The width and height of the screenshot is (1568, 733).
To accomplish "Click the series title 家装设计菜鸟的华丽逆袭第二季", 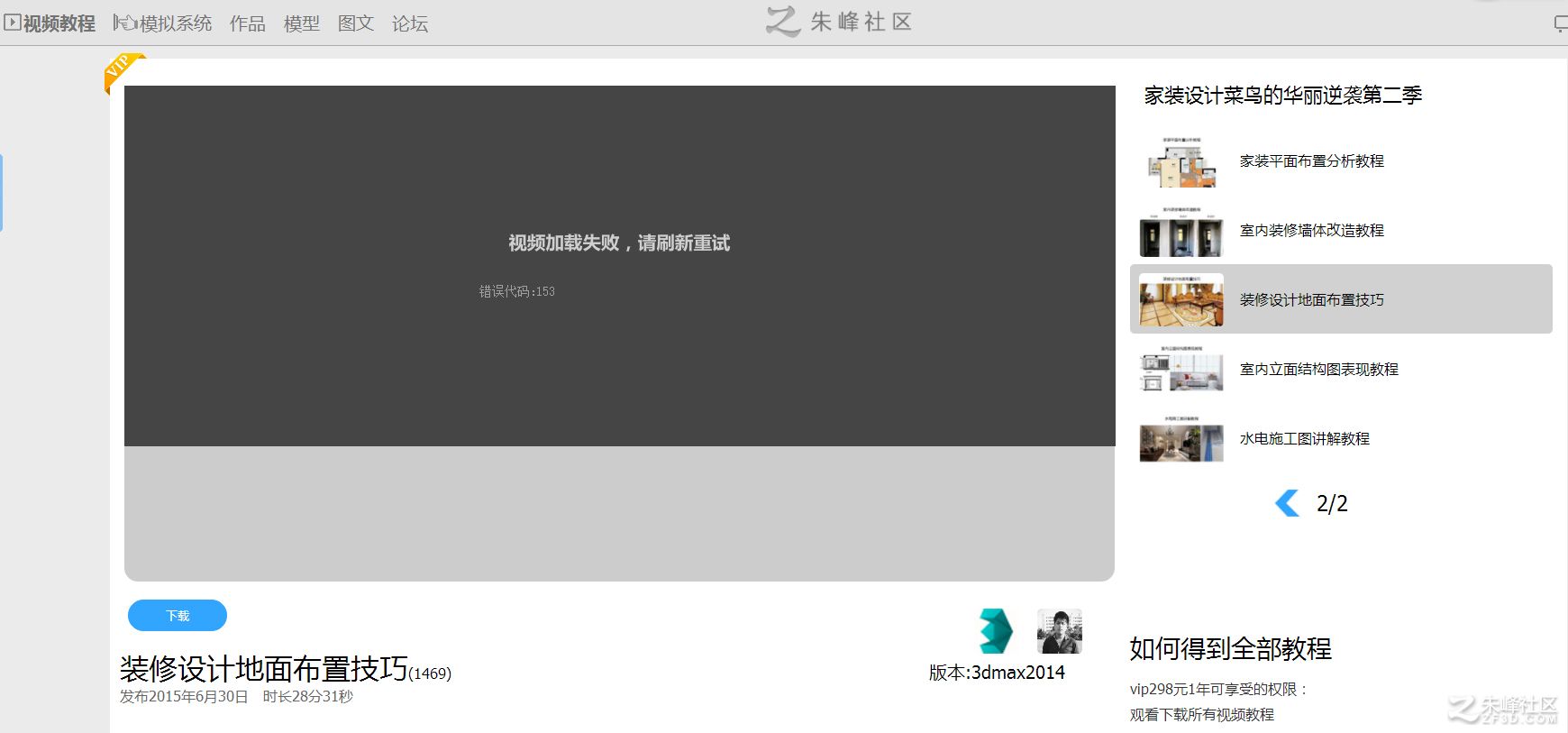I will (1283, 96).
